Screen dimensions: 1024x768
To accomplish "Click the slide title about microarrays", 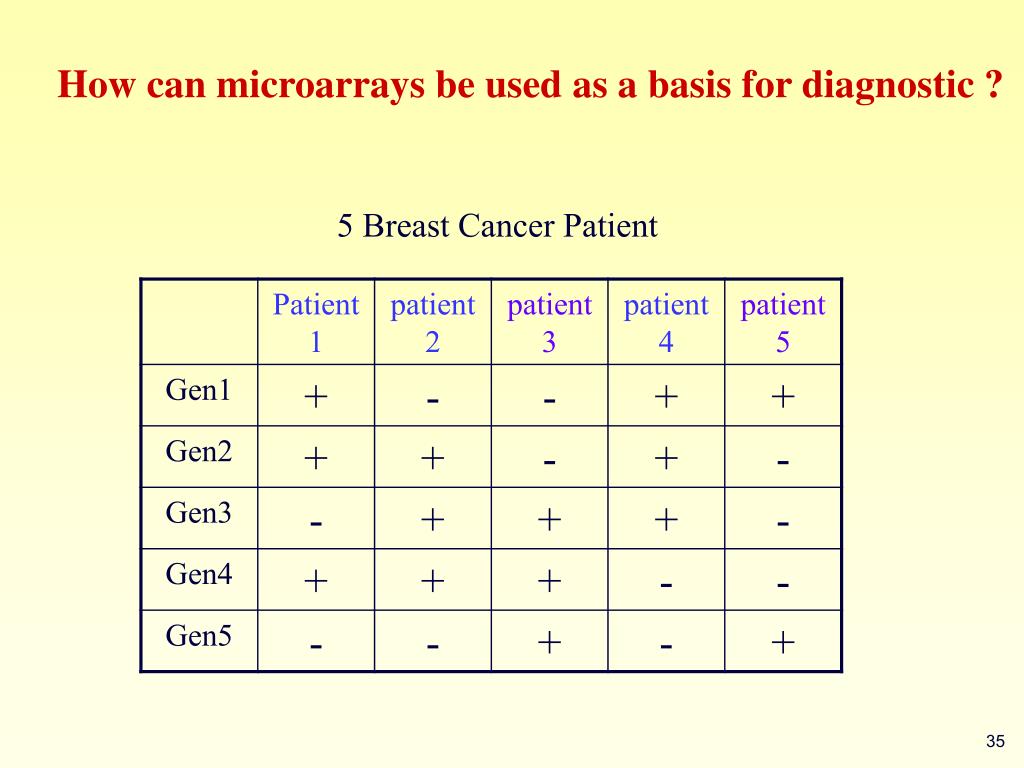I will point(530,86).
